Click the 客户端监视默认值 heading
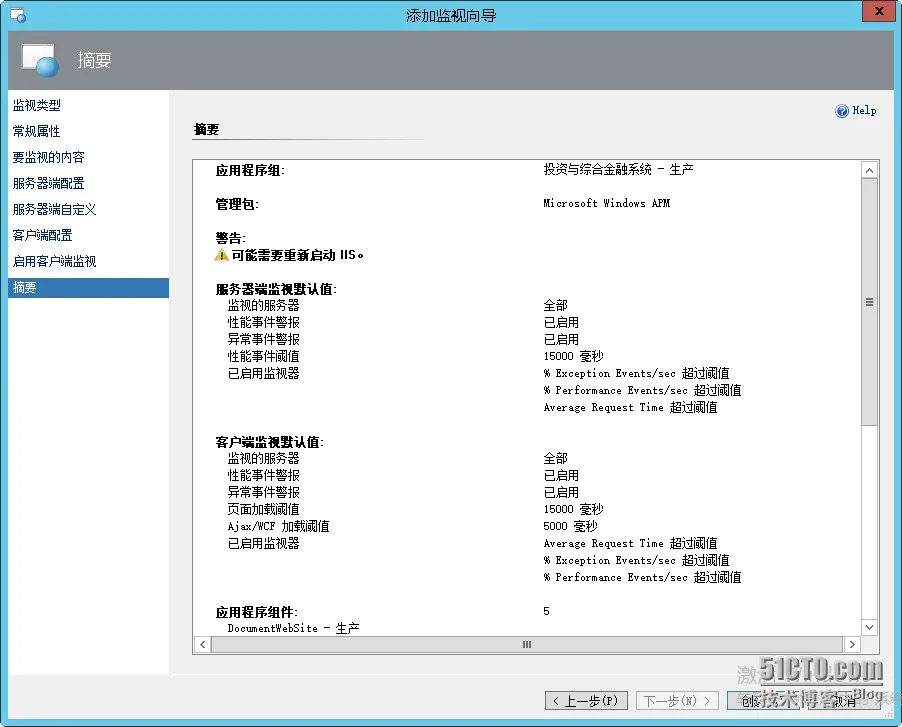Screen dimensions: 902x727 point(270,442)
